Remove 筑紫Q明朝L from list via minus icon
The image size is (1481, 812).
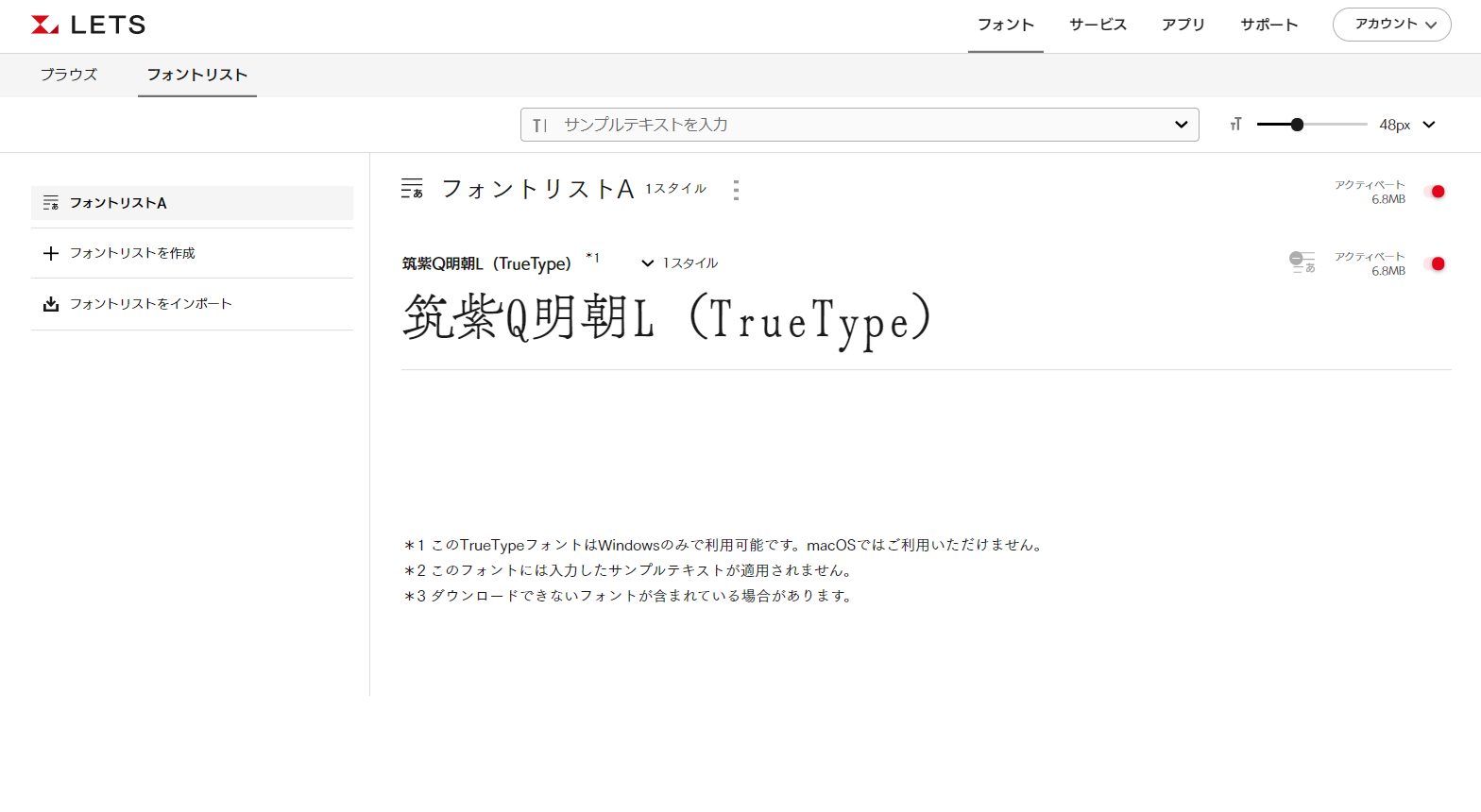1302,262
